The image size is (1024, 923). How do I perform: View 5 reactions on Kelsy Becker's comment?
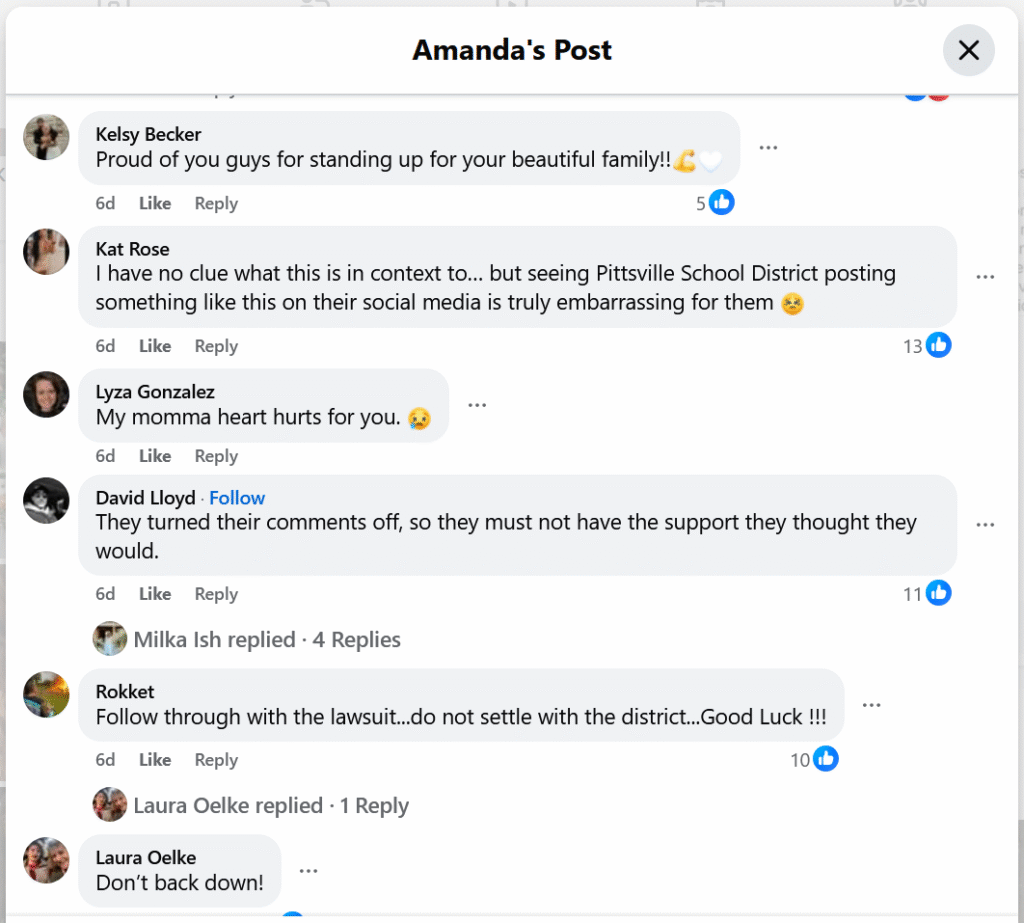[x=714, y=201]
